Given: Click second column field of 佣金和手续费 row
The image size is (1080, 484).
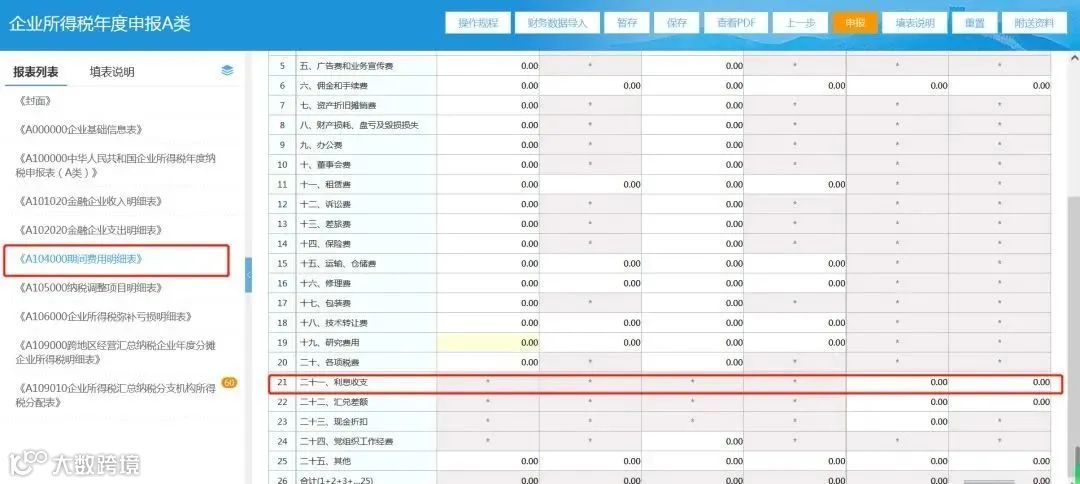Looking at the screenshot, I should [x=590, y=86].
